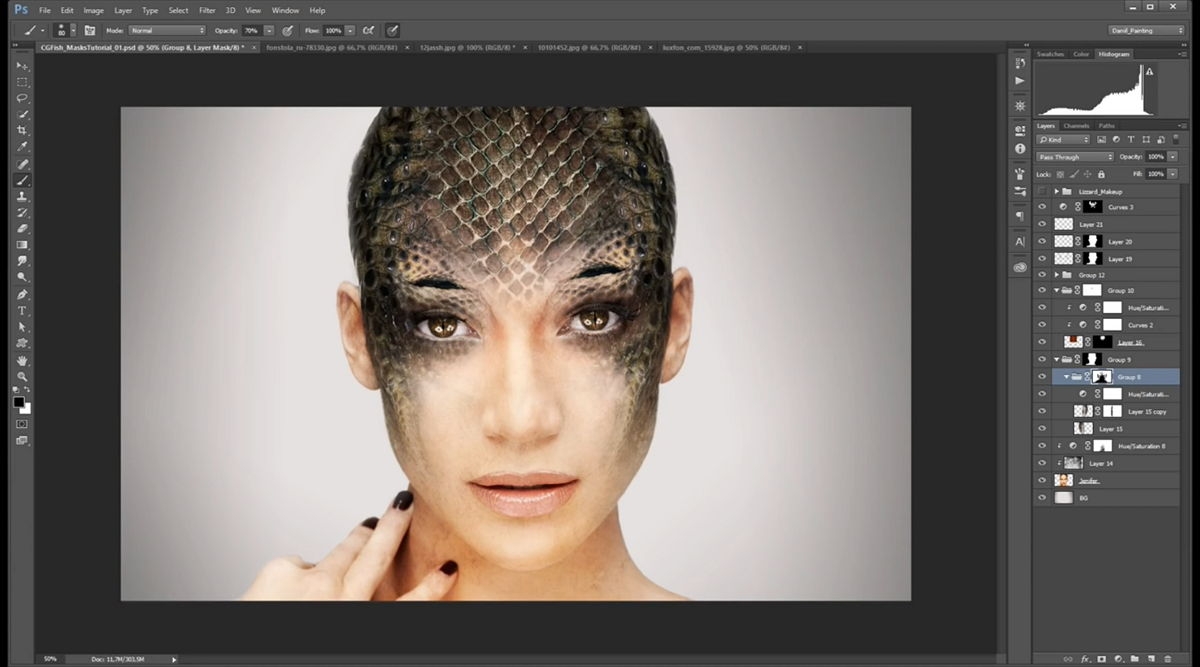Select the Horizontal Type tool
Image resolution: width=1200 pixels, height=667 pixels.
coord(22,311)
